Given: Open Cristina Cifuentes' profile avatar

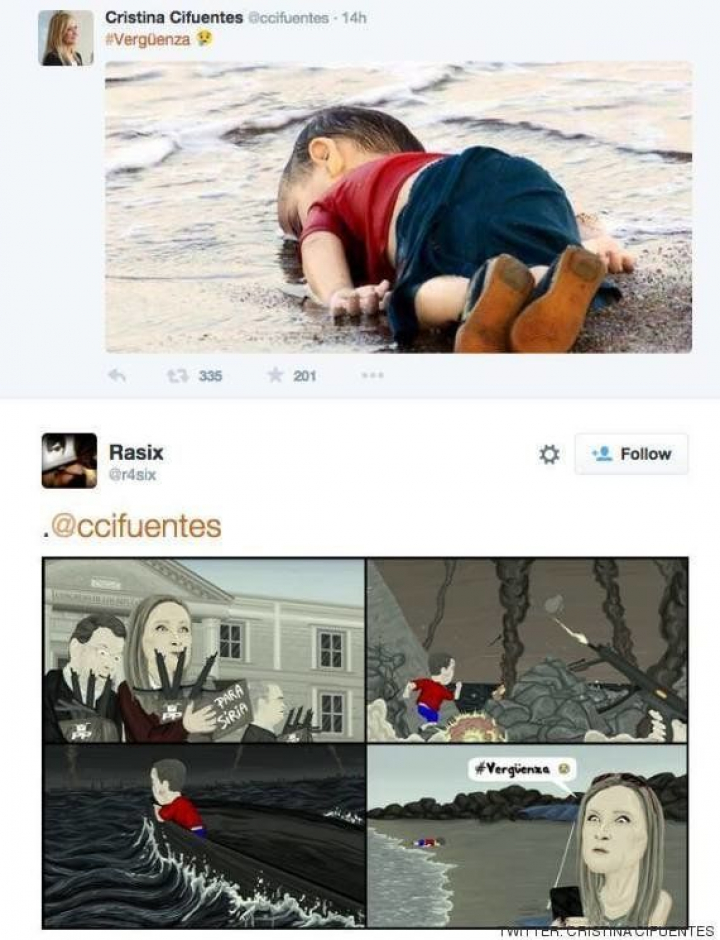Looking at the screenshot, I should coord(66,38).
